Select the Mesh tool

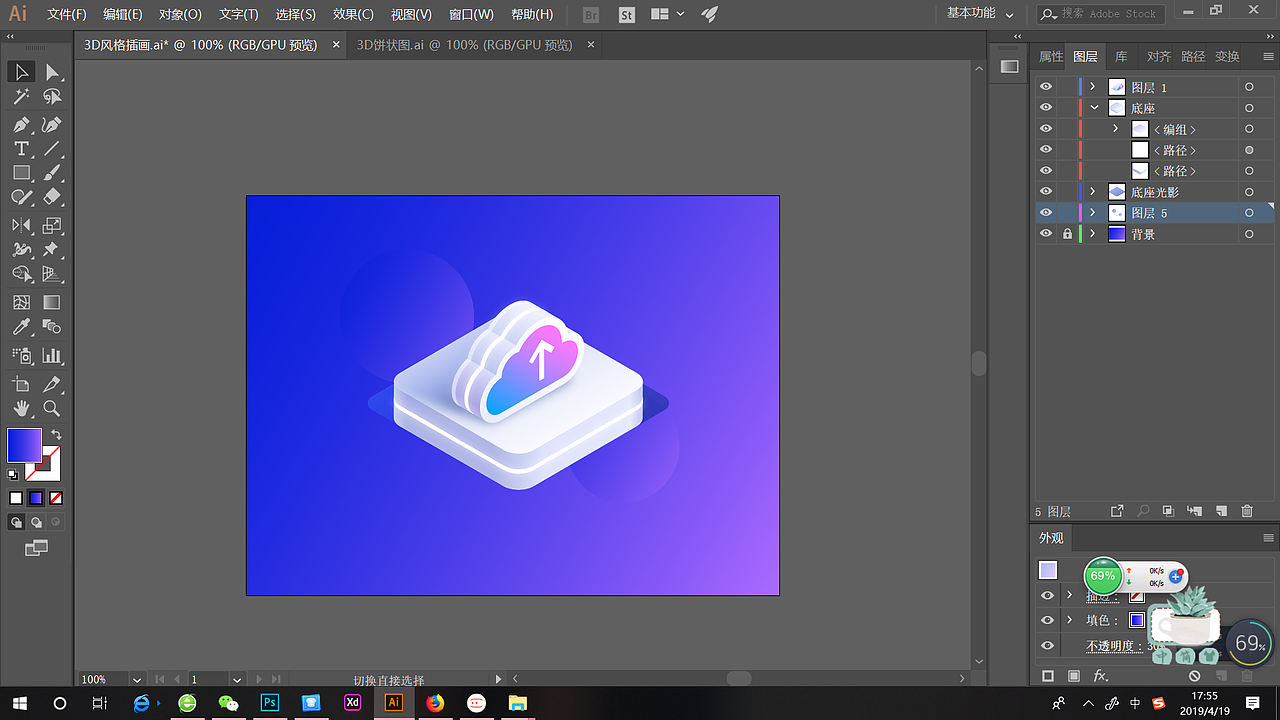[21, 302]
